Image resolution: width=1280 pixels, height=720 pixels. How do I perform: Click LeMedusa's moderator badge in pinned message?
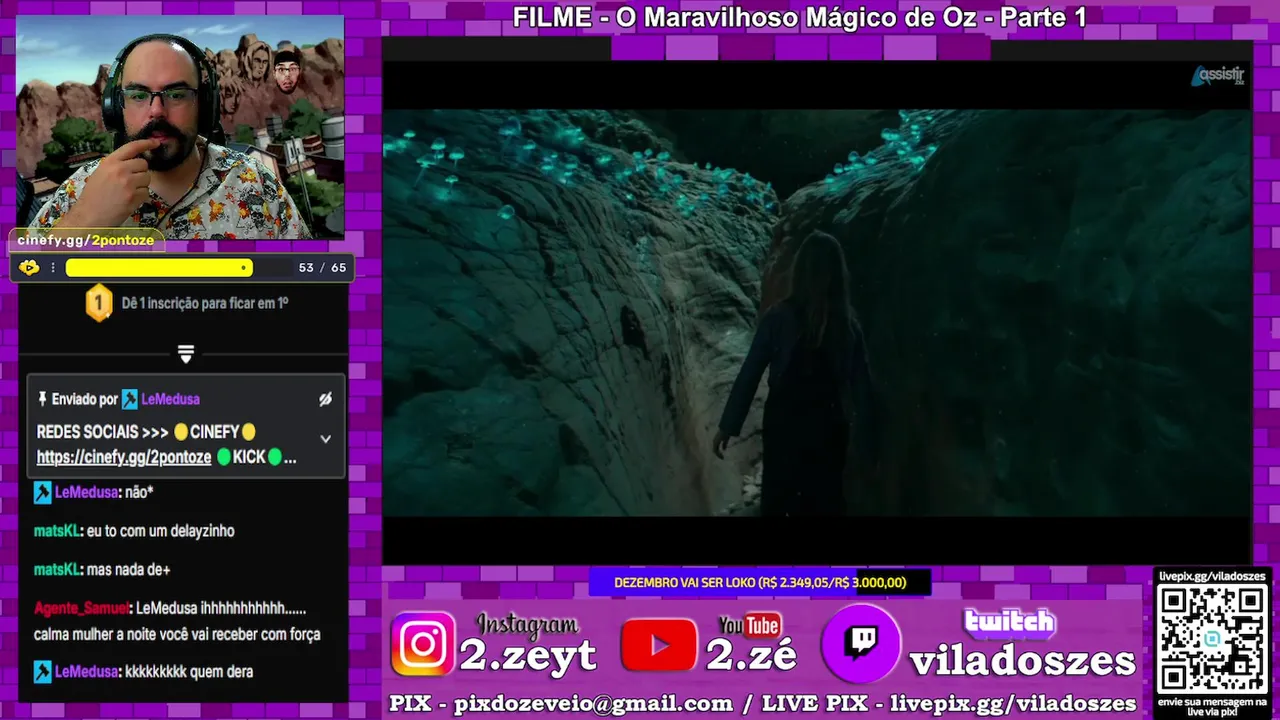click(x=129, y=399)
